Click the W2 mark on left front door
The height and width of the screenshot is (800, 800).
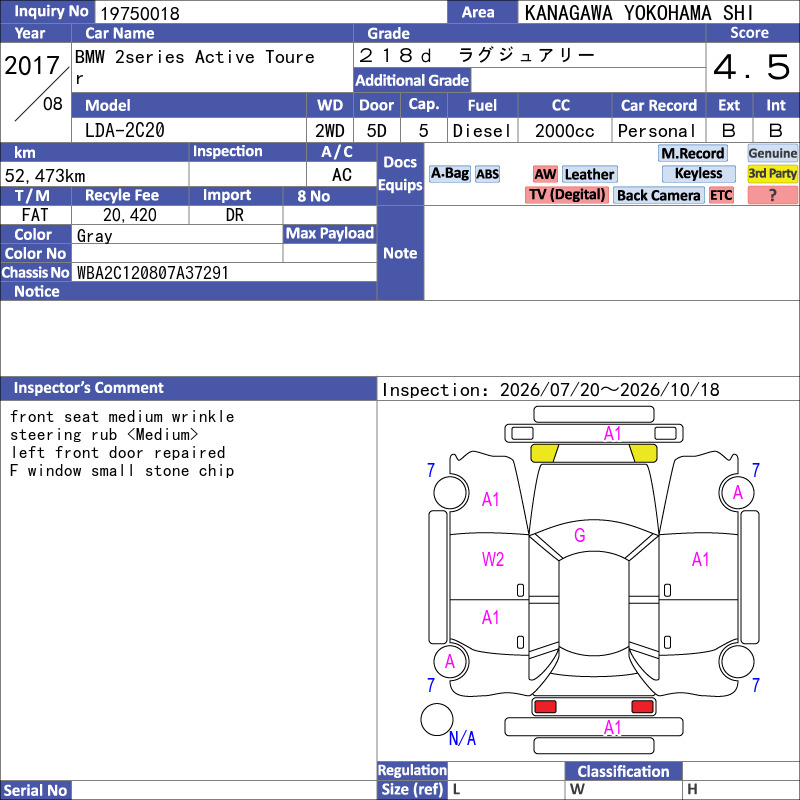pyautogui.click(x=492, y=559)
